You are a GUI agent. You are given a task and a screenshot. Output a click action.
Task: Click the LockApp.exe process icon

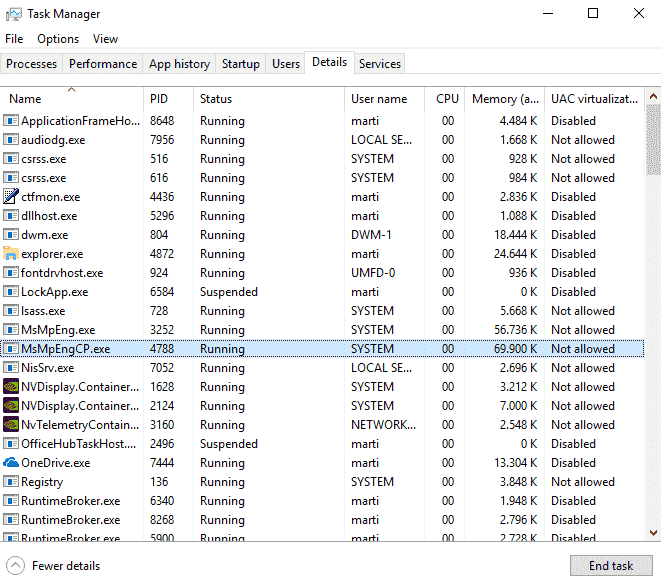(x=11, y=291)
